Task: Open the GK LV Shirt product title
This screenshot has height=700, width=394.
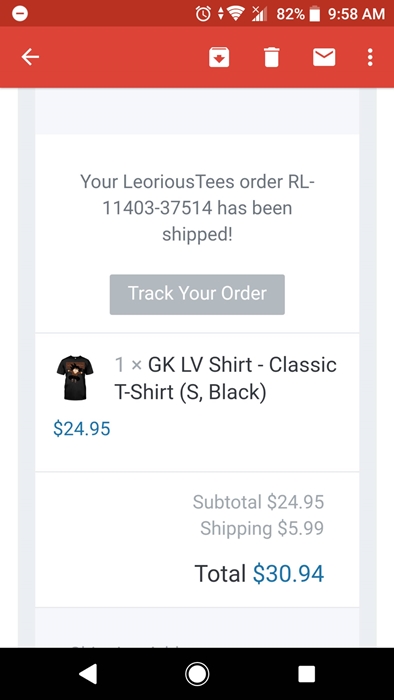Action: pyautogui.click(x=225, y=378)
